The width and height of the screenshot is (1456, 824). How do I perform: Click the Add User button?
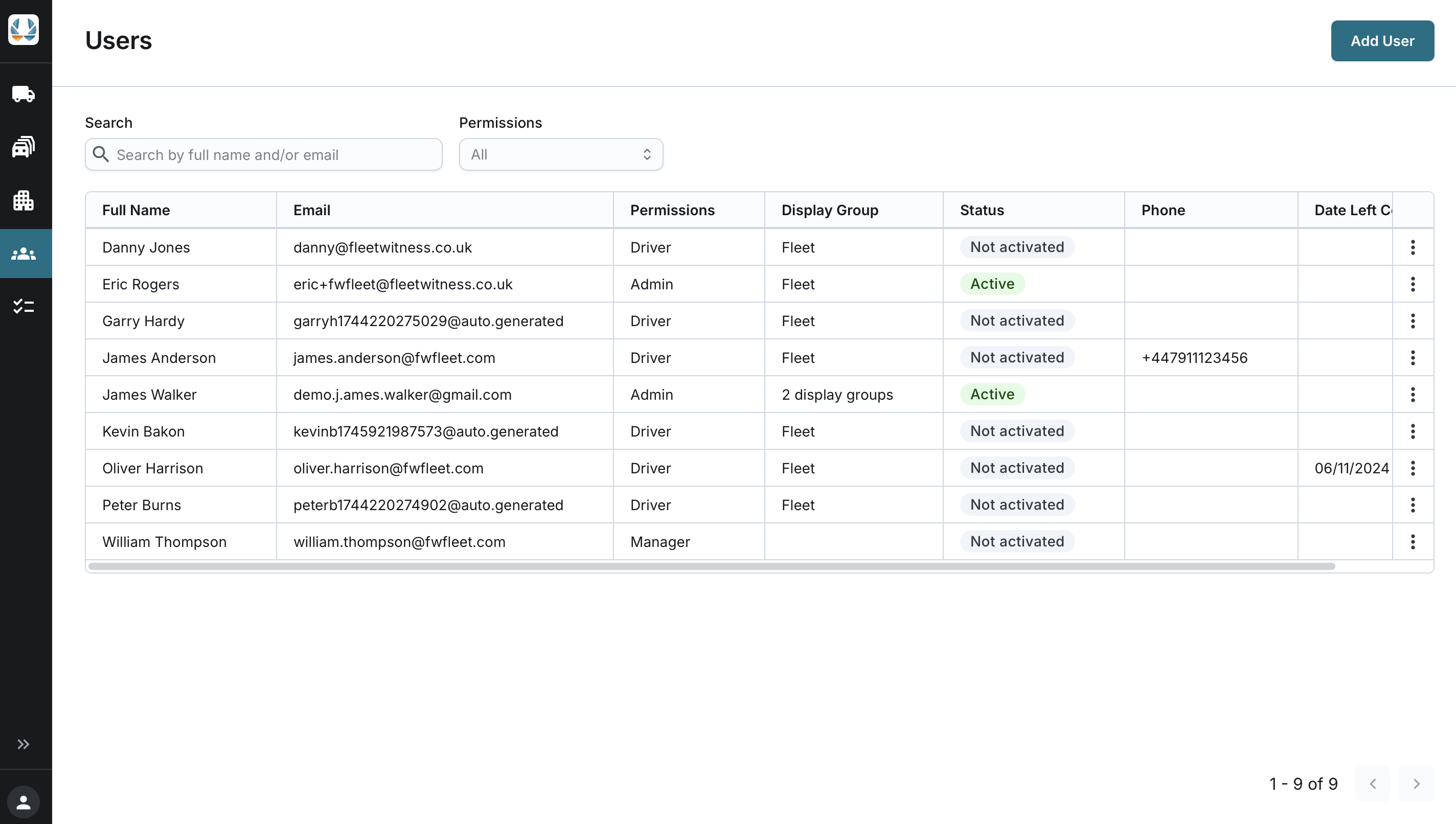(1382, 41)
